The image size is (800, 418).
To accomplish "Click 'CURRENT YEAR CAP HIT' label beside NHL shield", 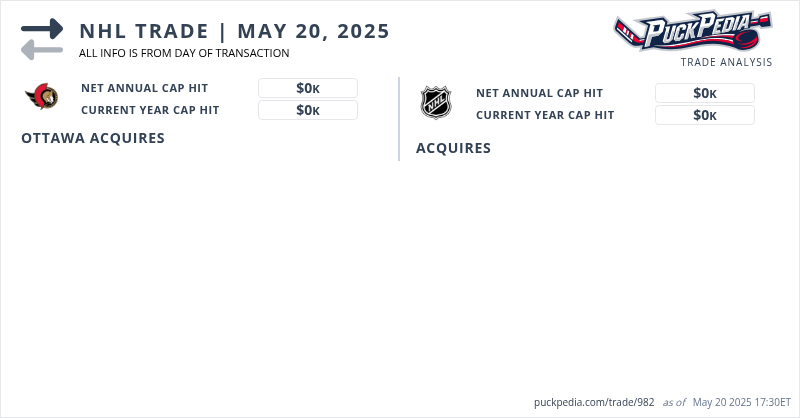I will [x=545, y=115].
